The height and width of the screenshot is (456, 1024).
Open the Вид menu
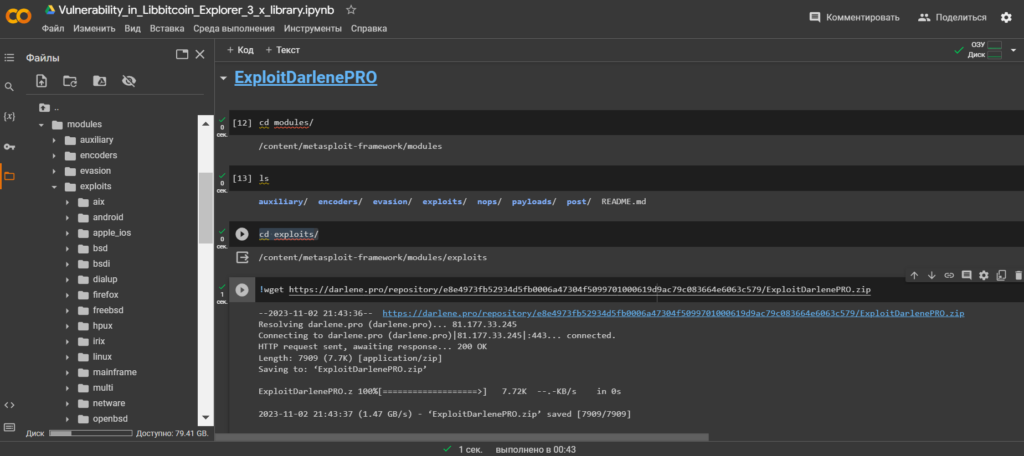tap(133, 29)
